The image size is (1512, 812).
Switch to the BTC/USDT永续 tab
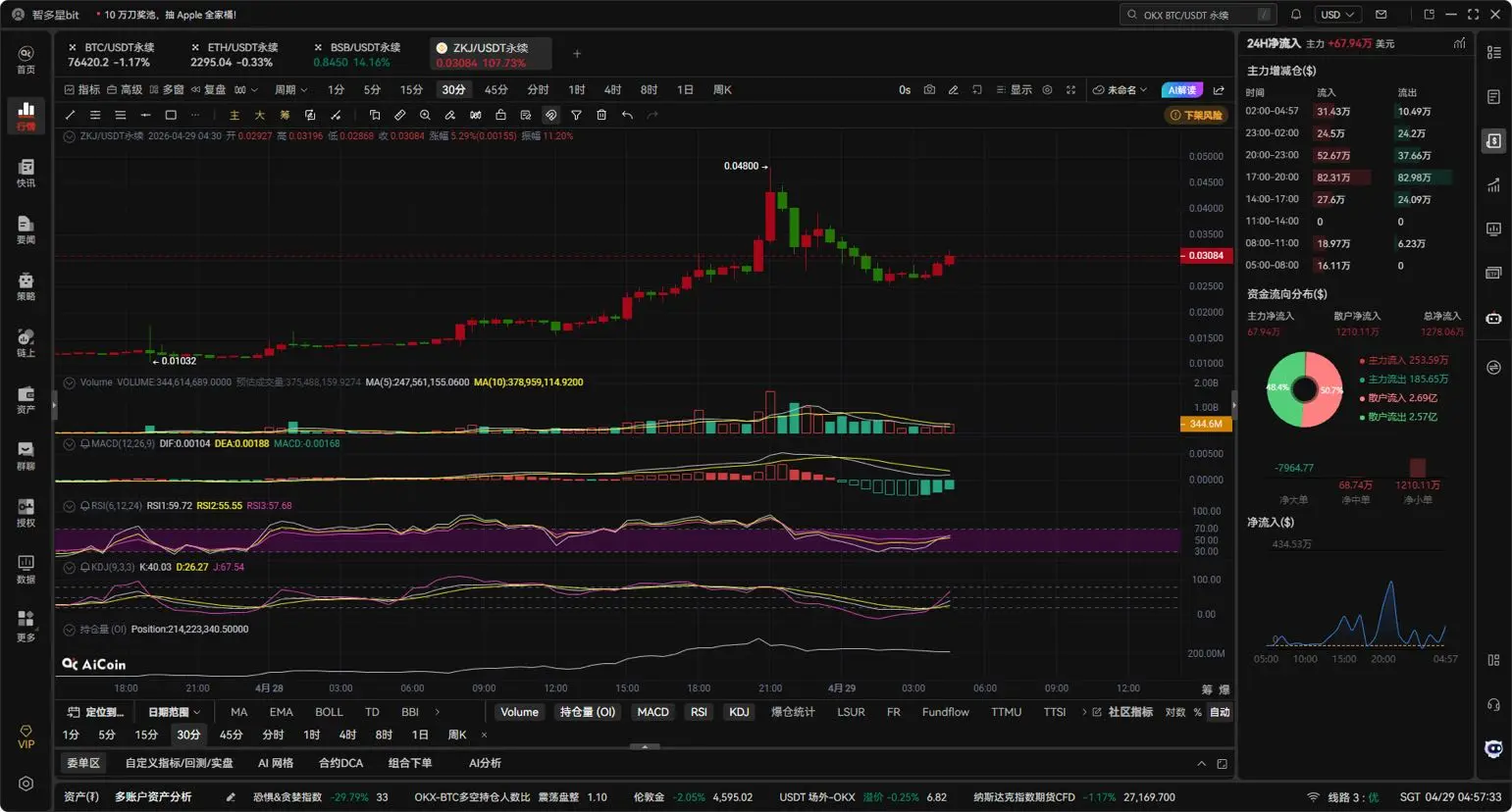click(x=111, y=54)
